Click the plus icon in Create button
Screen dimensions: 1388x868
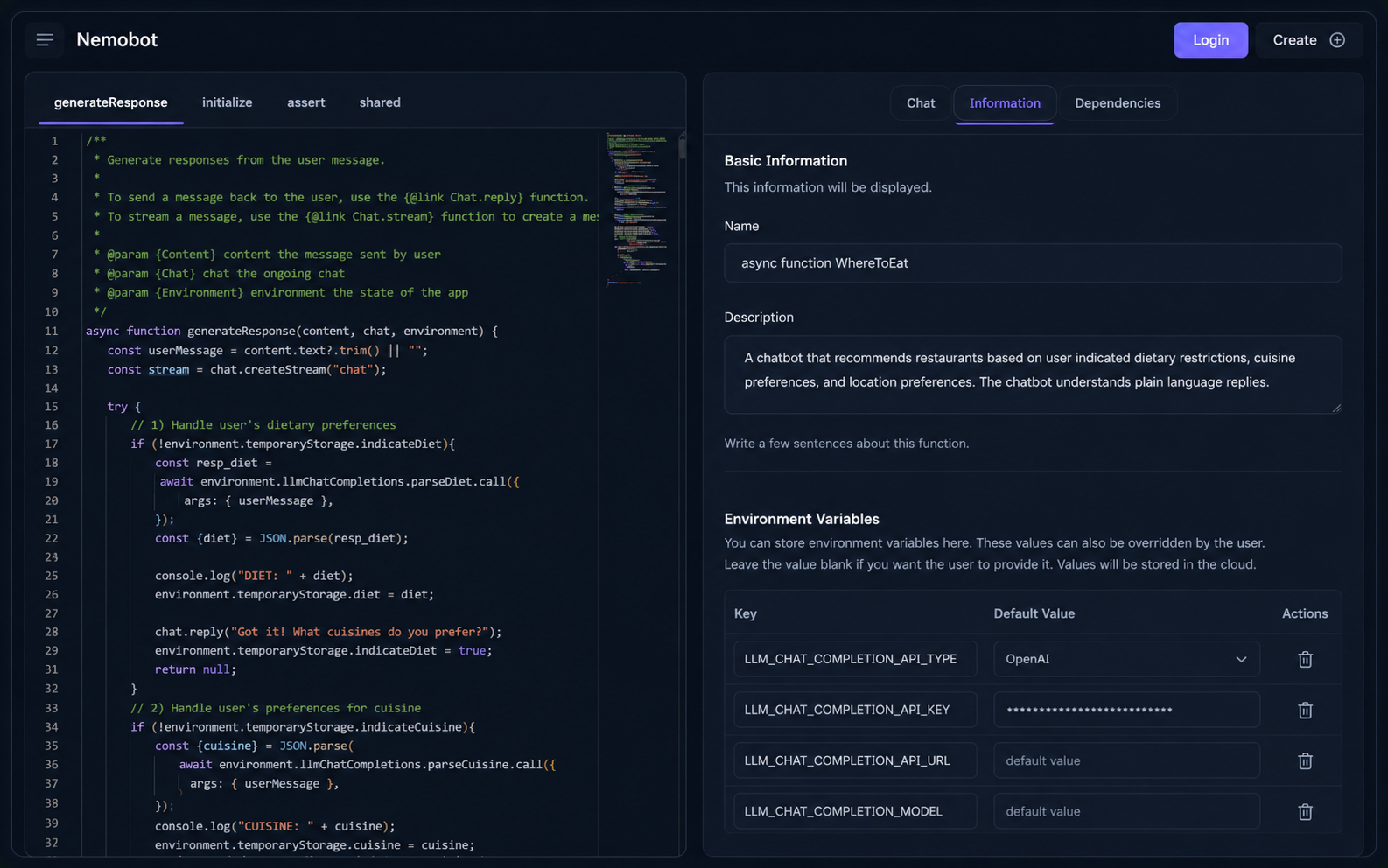[1336, 40]
